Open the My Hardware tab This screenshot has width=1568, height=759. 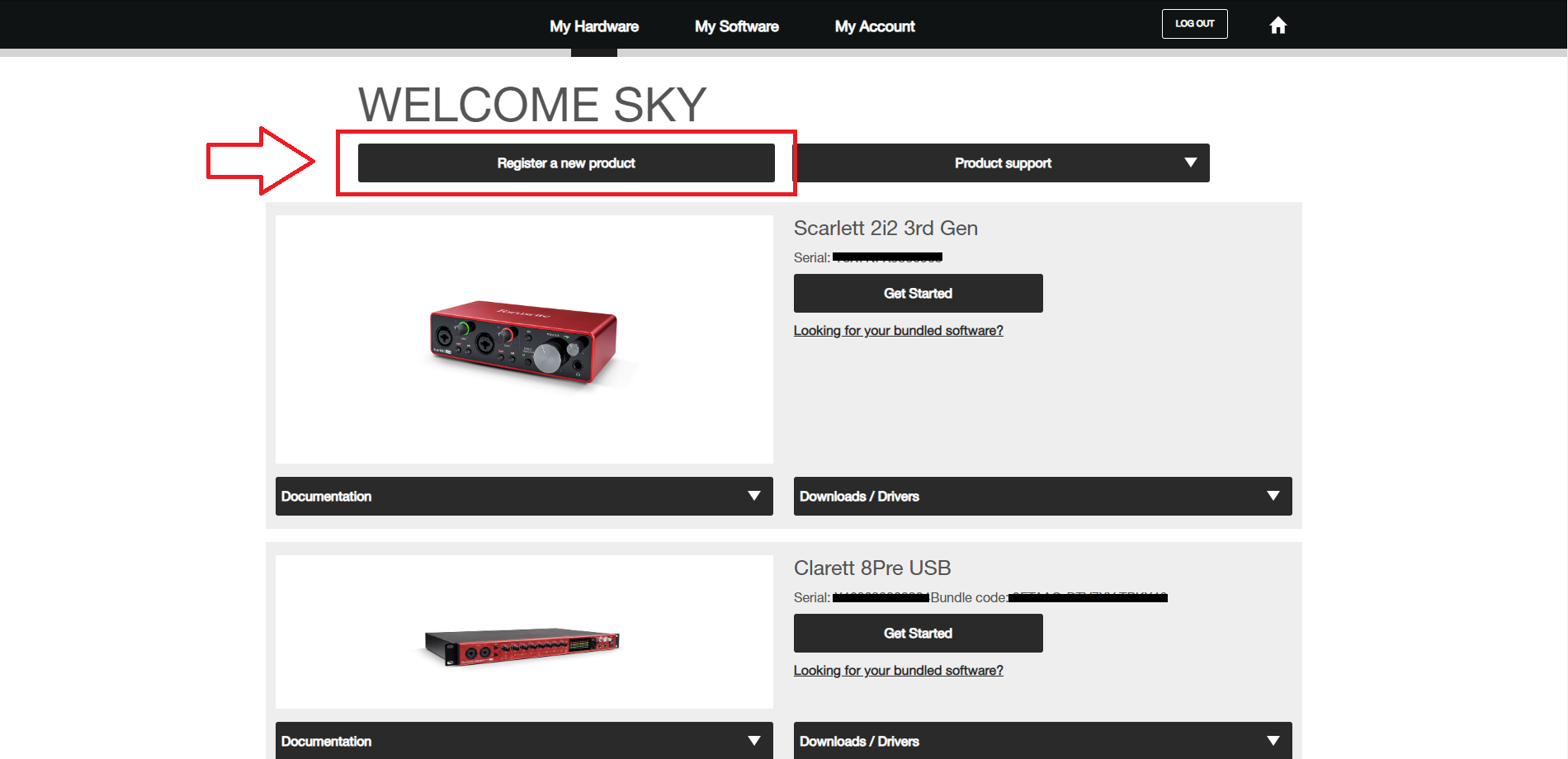594,26
